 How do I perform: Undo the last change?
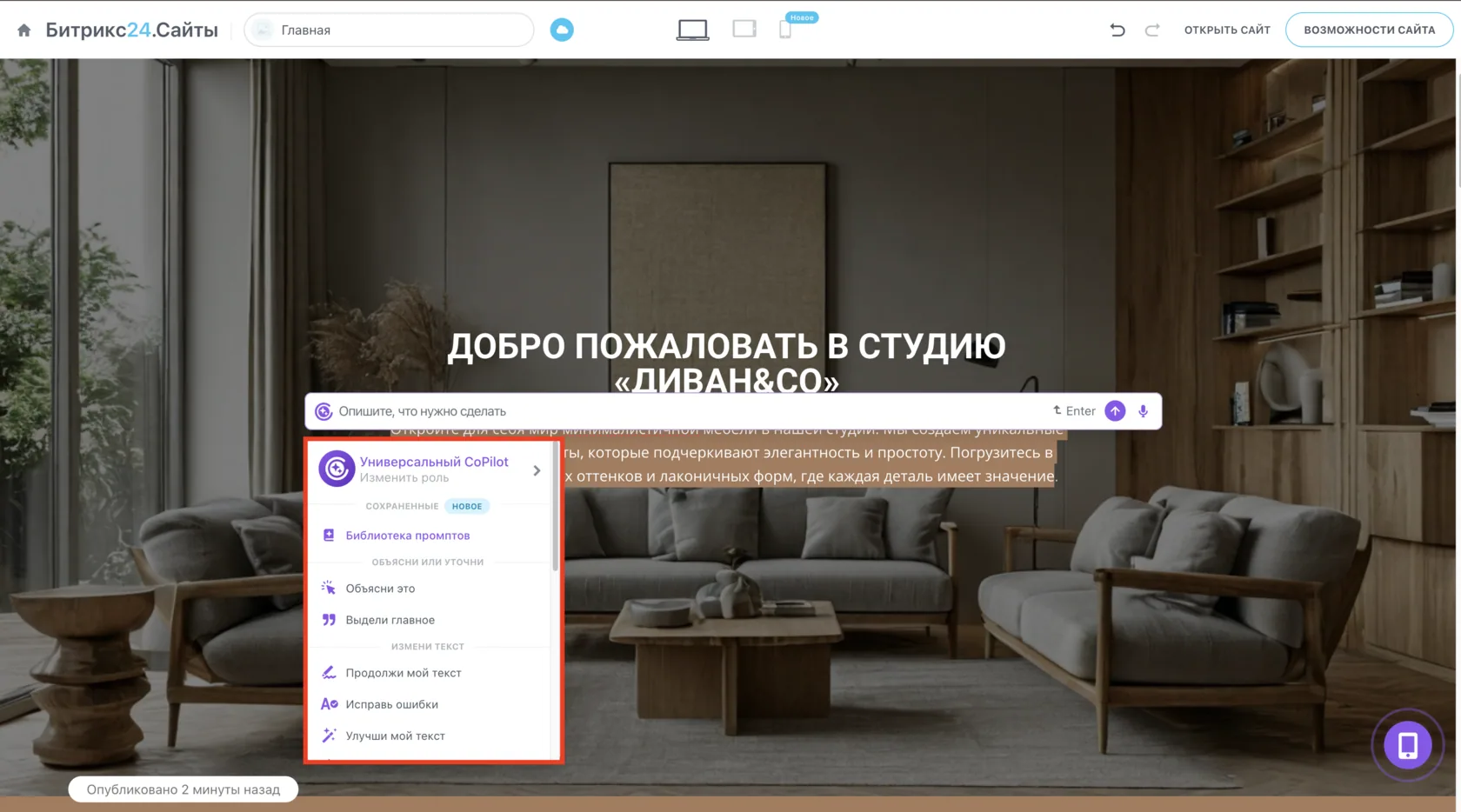coord(1117,30)
